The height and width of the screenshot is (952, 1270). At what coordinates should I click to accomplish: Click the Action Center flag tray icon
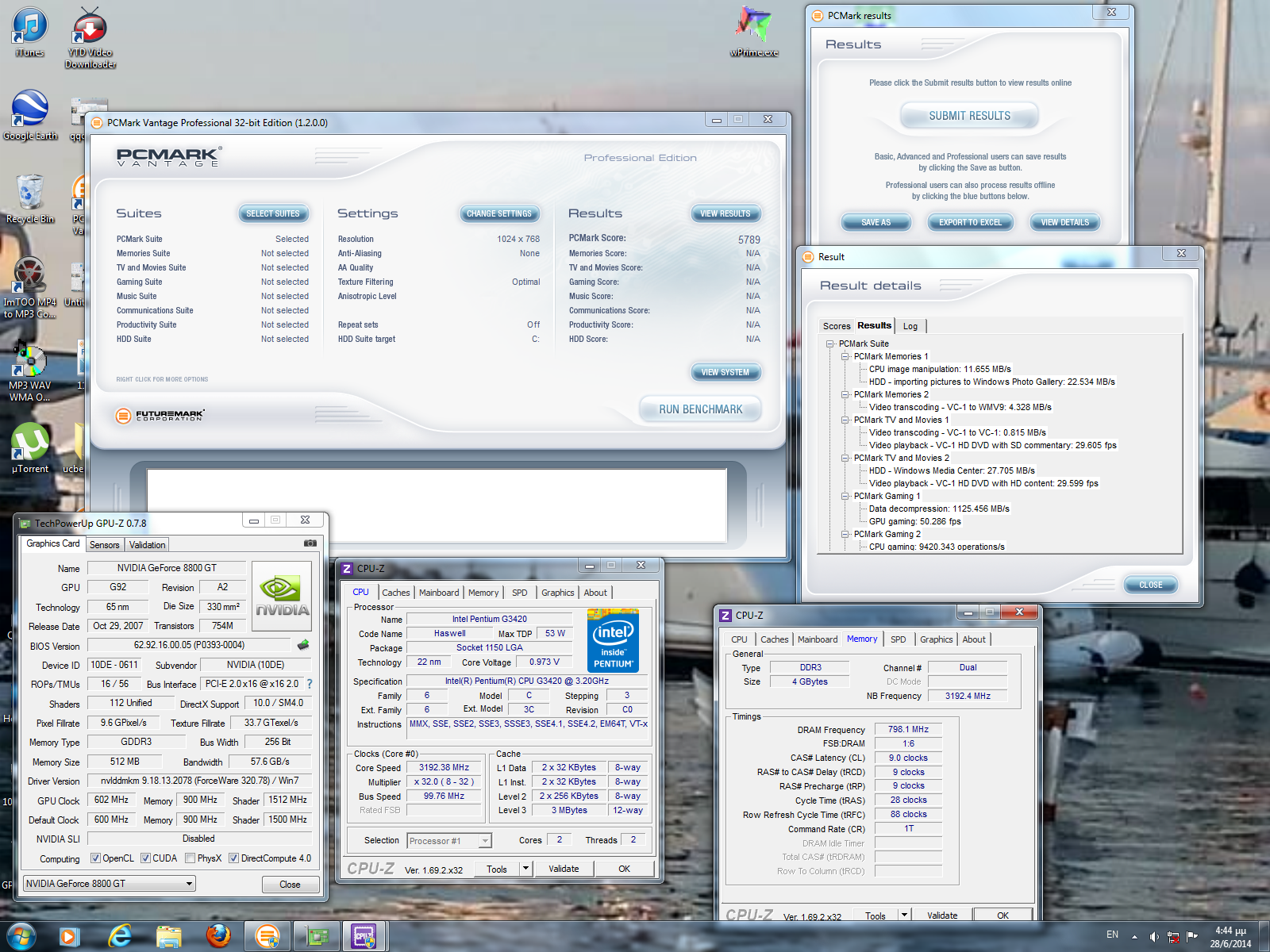coord(1192,937)
